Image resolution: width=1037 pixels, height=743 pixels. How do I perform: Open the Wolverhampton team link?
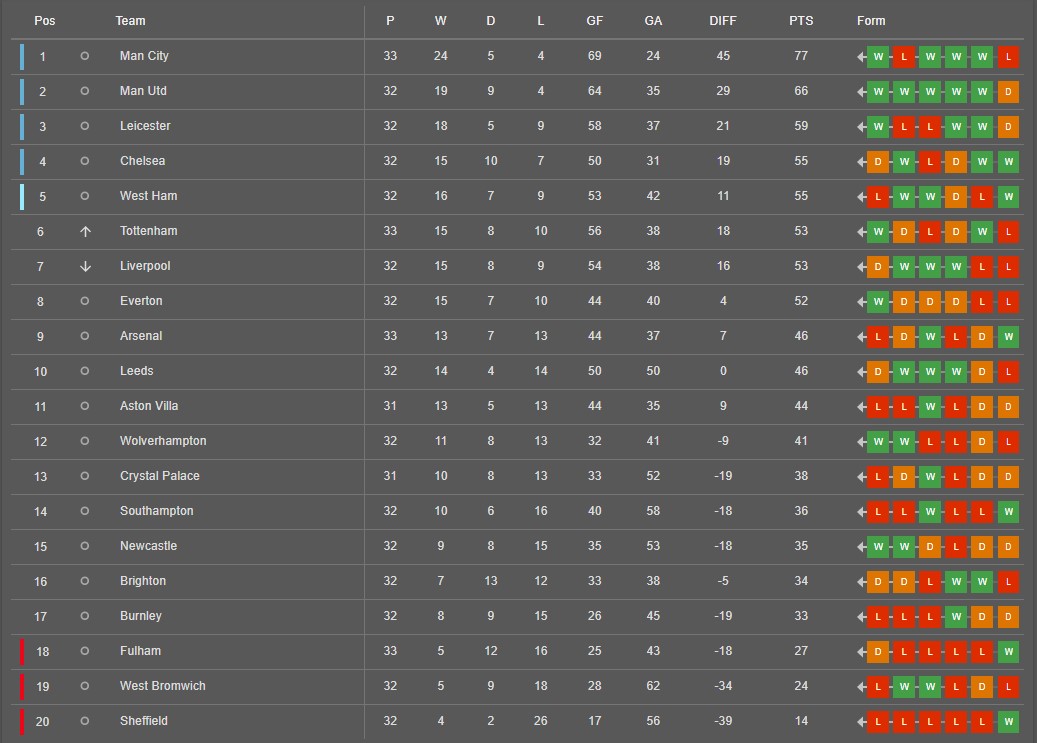(x=163, y=441)
